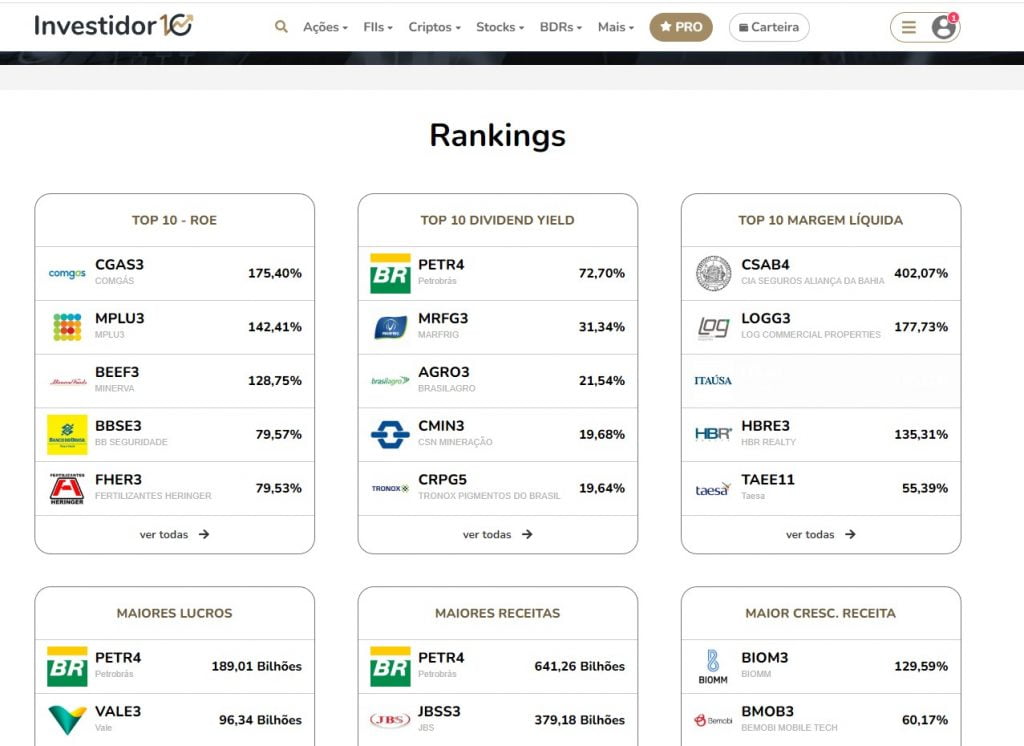Open the PETR4 row in Maiores Receitas
Viewport: 1024px width, 746px height.
click(497, 666)
